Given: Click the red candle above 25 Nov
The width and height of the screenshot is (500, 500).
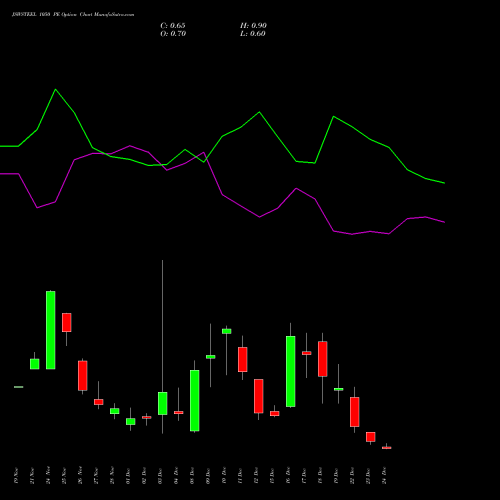Looking at the screenshot, I should (x=67, y=322).
